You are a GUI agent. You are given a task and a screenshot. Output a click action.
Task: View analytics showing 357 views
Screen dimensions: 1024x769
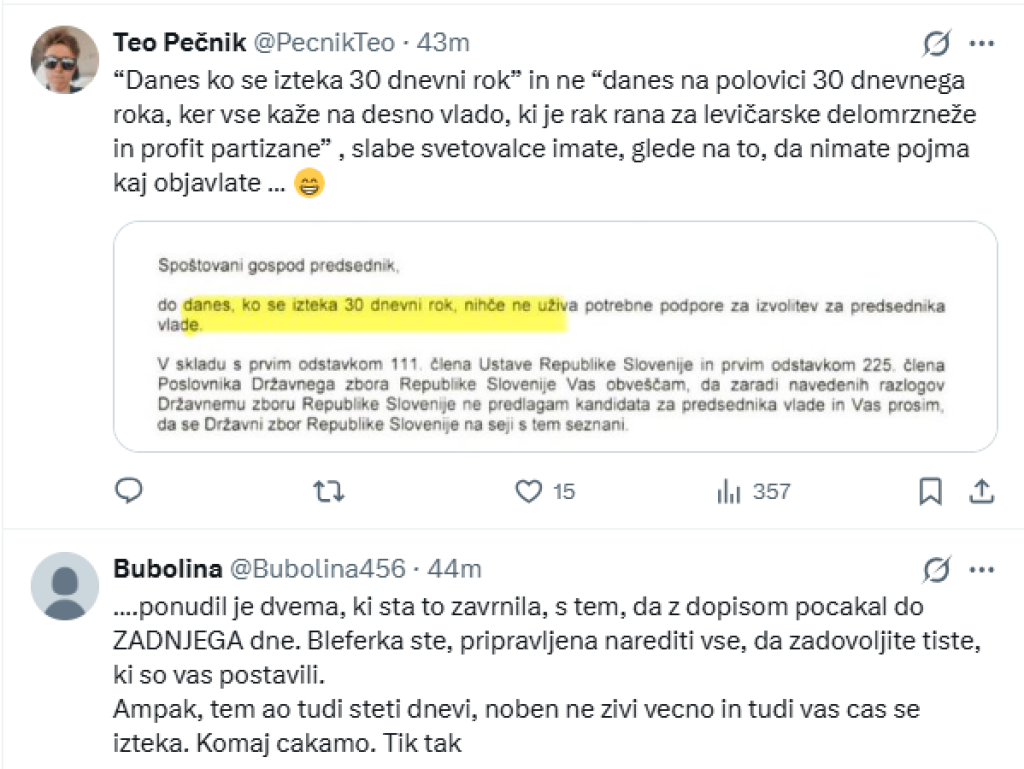click(728, 491)
